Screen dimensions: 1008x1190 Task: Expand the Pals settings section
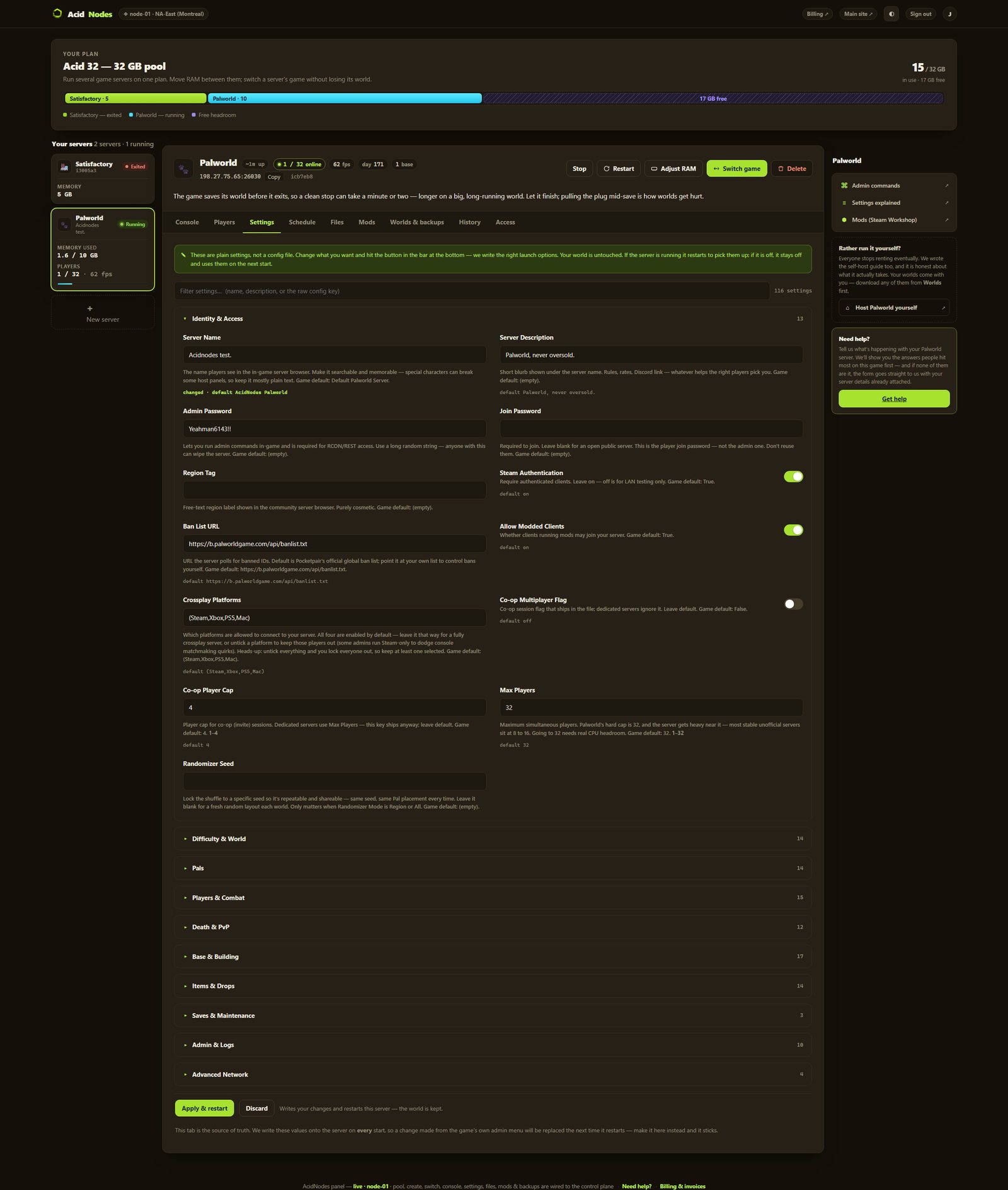493,869
